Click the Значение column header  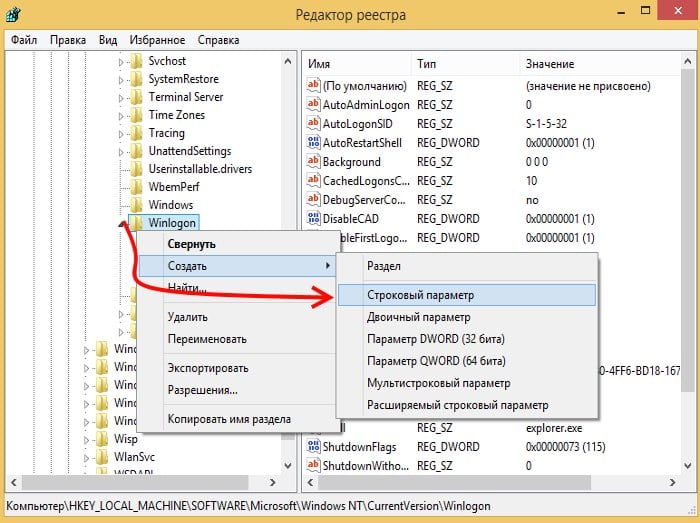point(549,64)
